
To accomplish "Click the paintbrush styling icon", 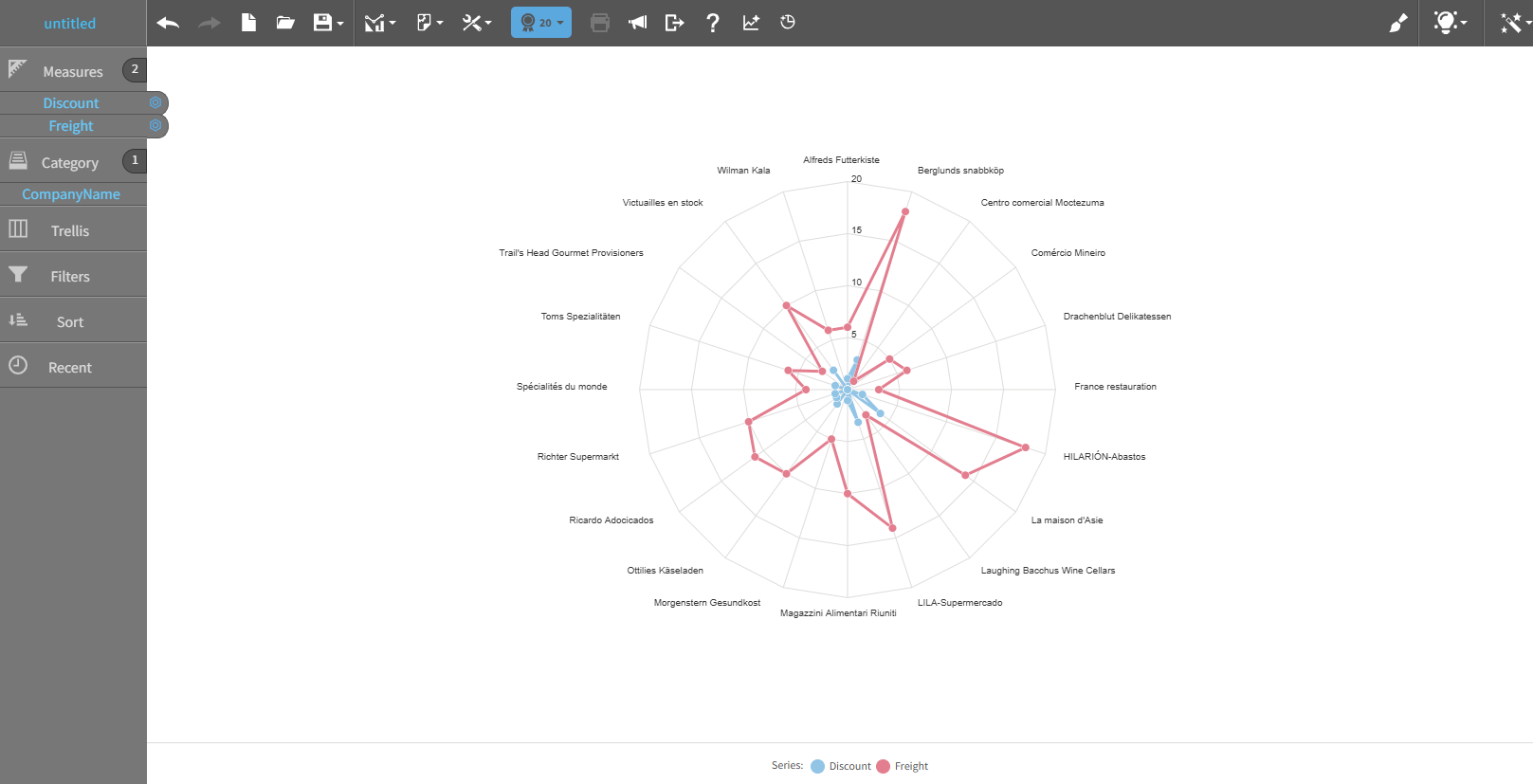I will [x=1397, y=23].
